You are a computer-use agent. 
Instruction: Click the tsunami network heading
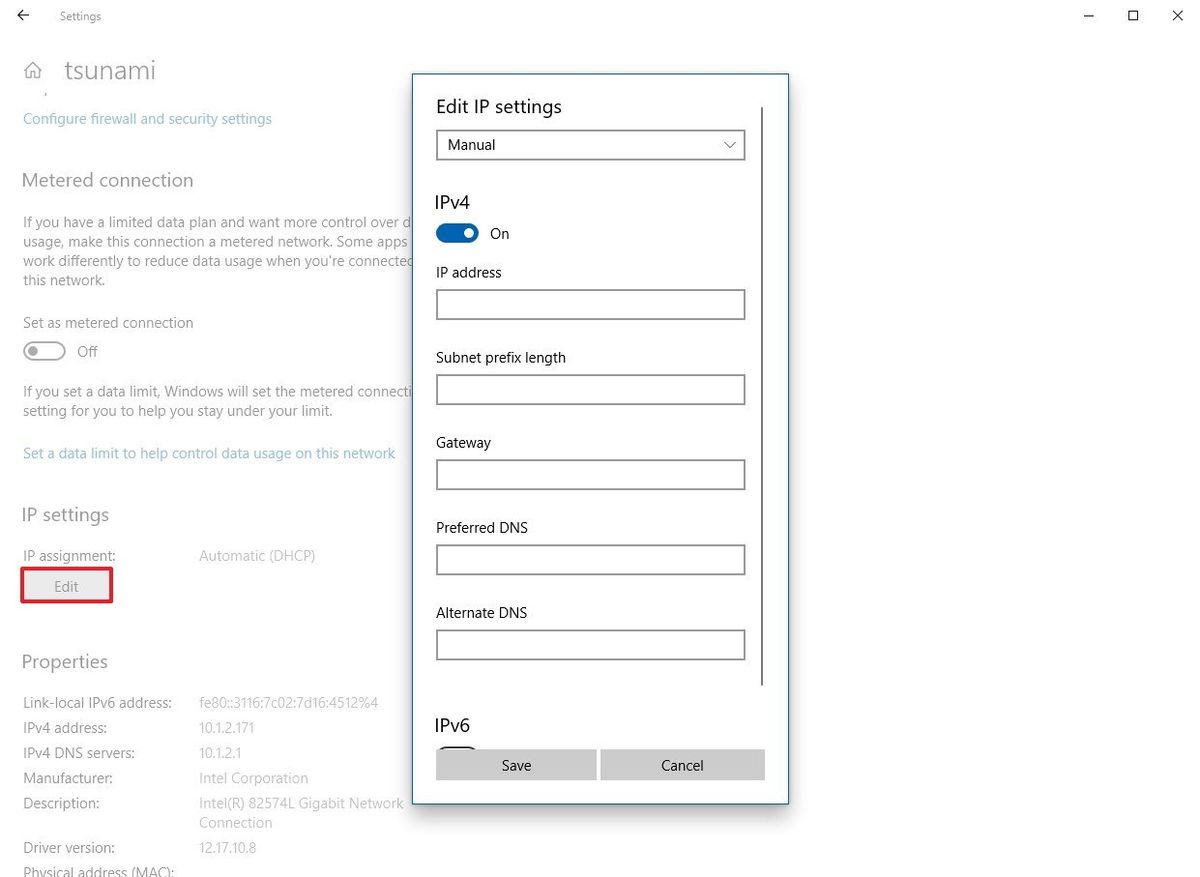pos(109,69)
